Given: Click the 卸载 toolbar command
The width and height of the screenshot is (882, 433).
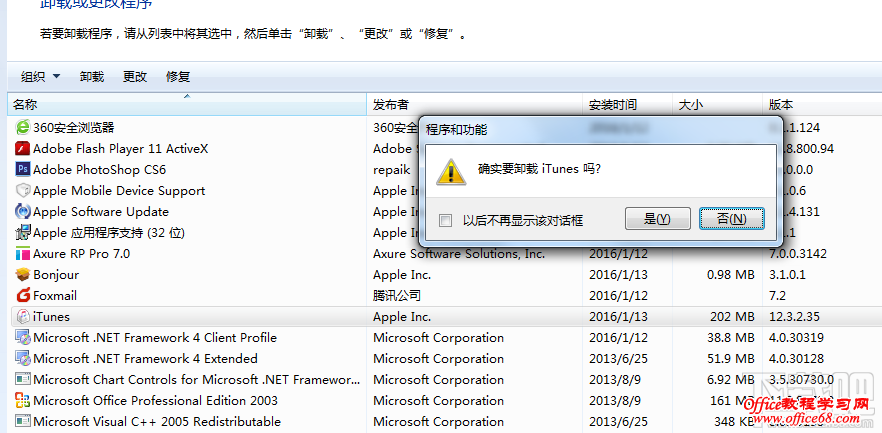Looking at the screenshot, I should (x=92, y=76).
